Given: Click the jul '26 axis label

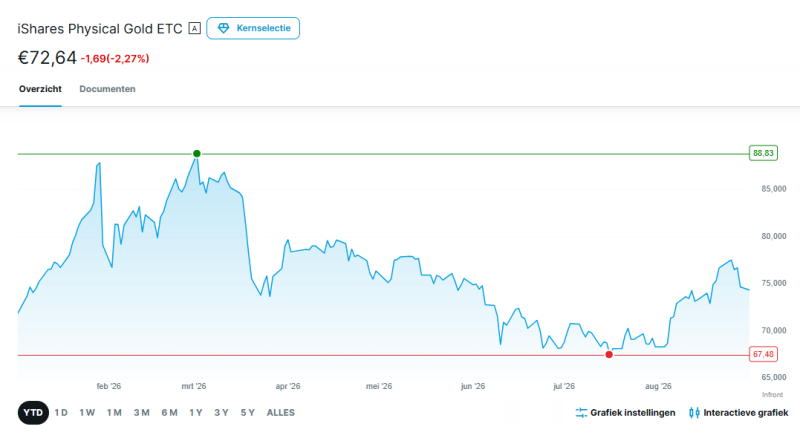Looking at the screenshot, I should (564, 386).
